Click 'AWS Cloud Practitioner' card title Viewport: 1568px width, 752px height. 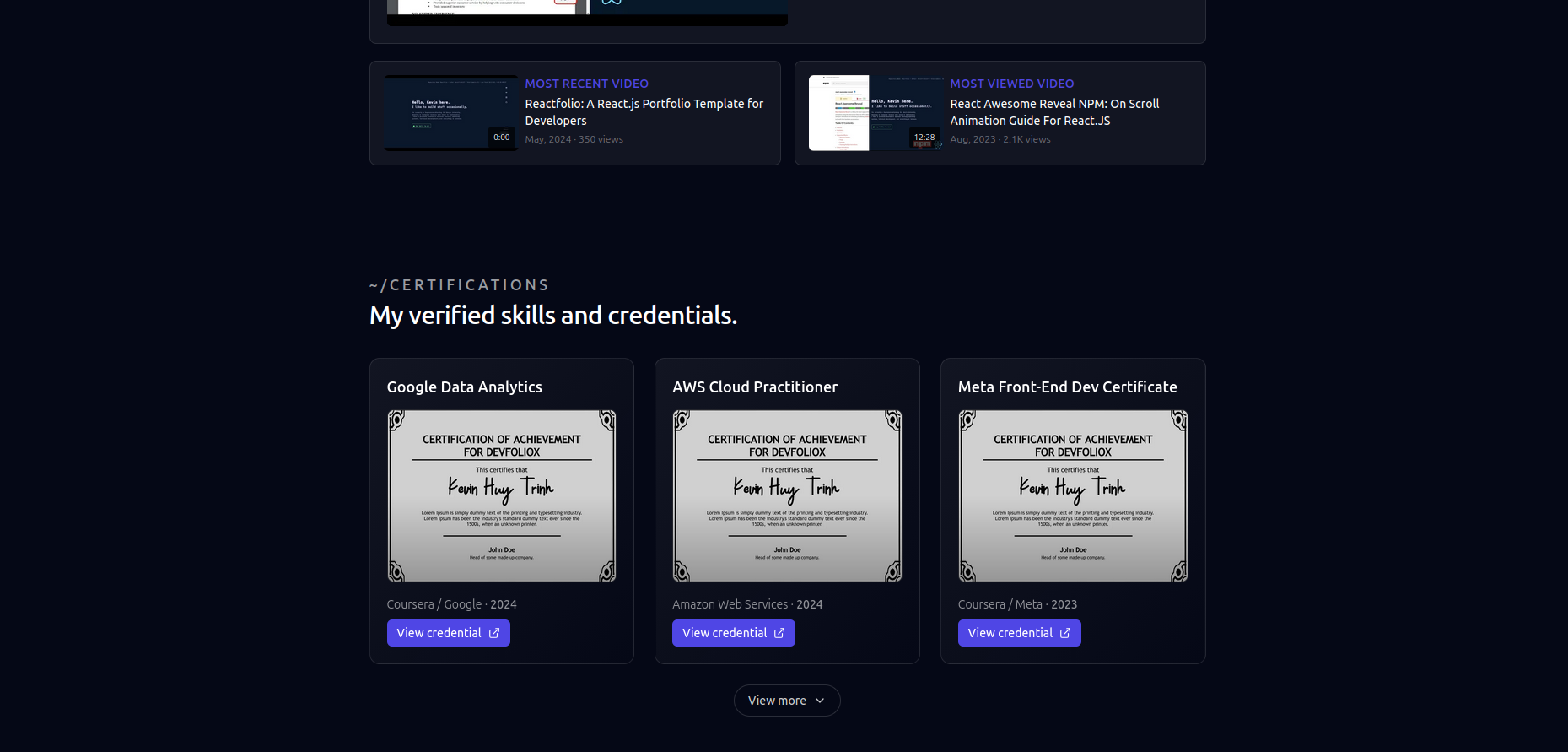(x=755, y=387)
